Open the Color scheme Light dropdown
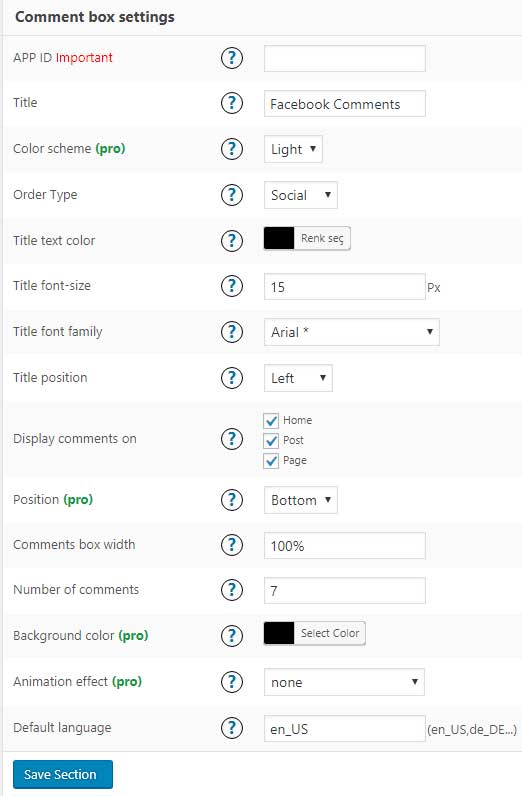Screen dimensions: 522x796 293,149
